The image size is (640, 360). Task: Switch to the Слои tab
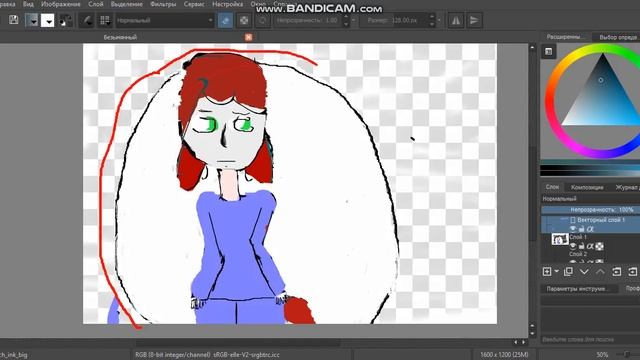coord(552,187)
